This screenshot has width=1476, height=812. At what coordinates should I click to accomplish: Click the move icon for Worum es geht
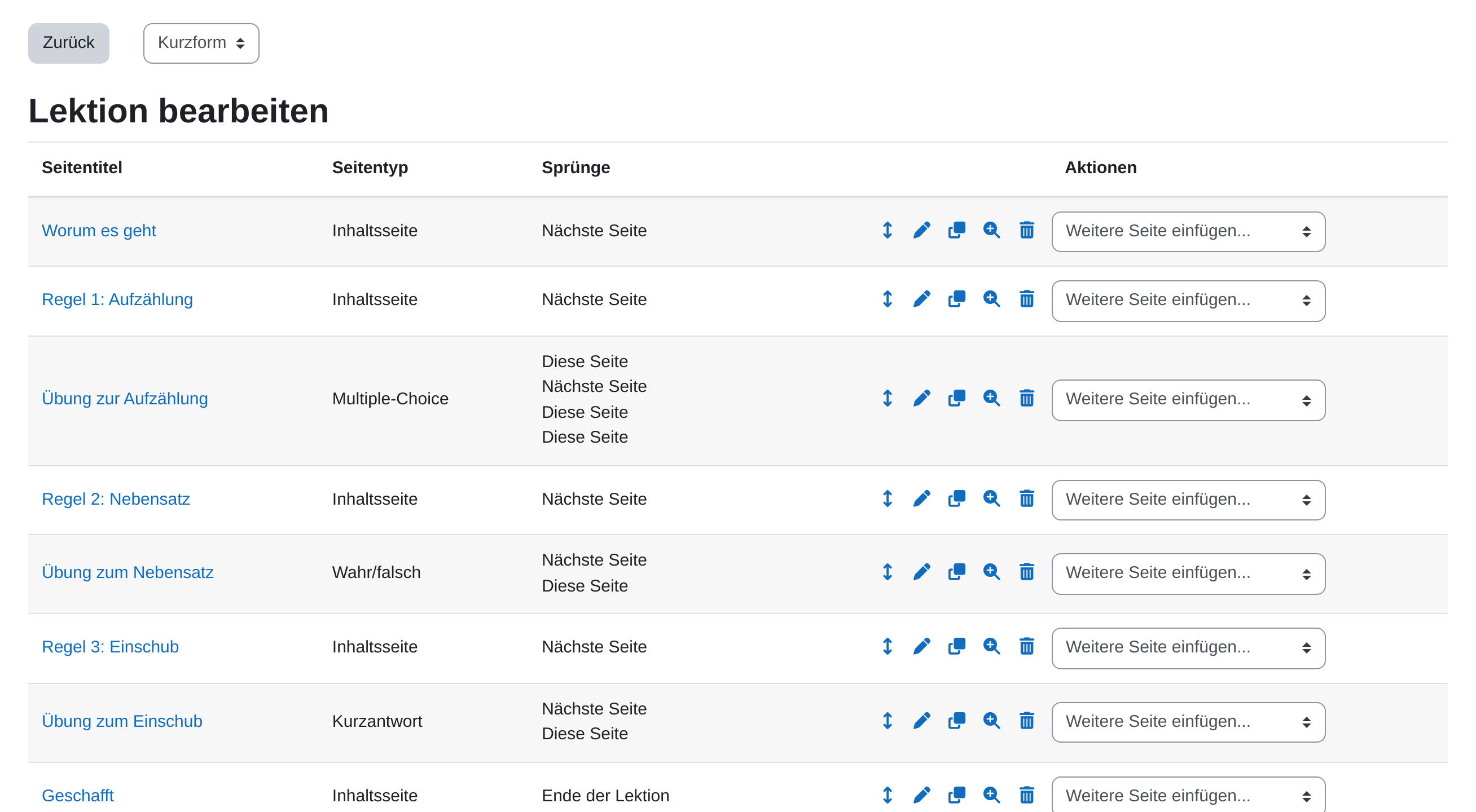(887, 230)
